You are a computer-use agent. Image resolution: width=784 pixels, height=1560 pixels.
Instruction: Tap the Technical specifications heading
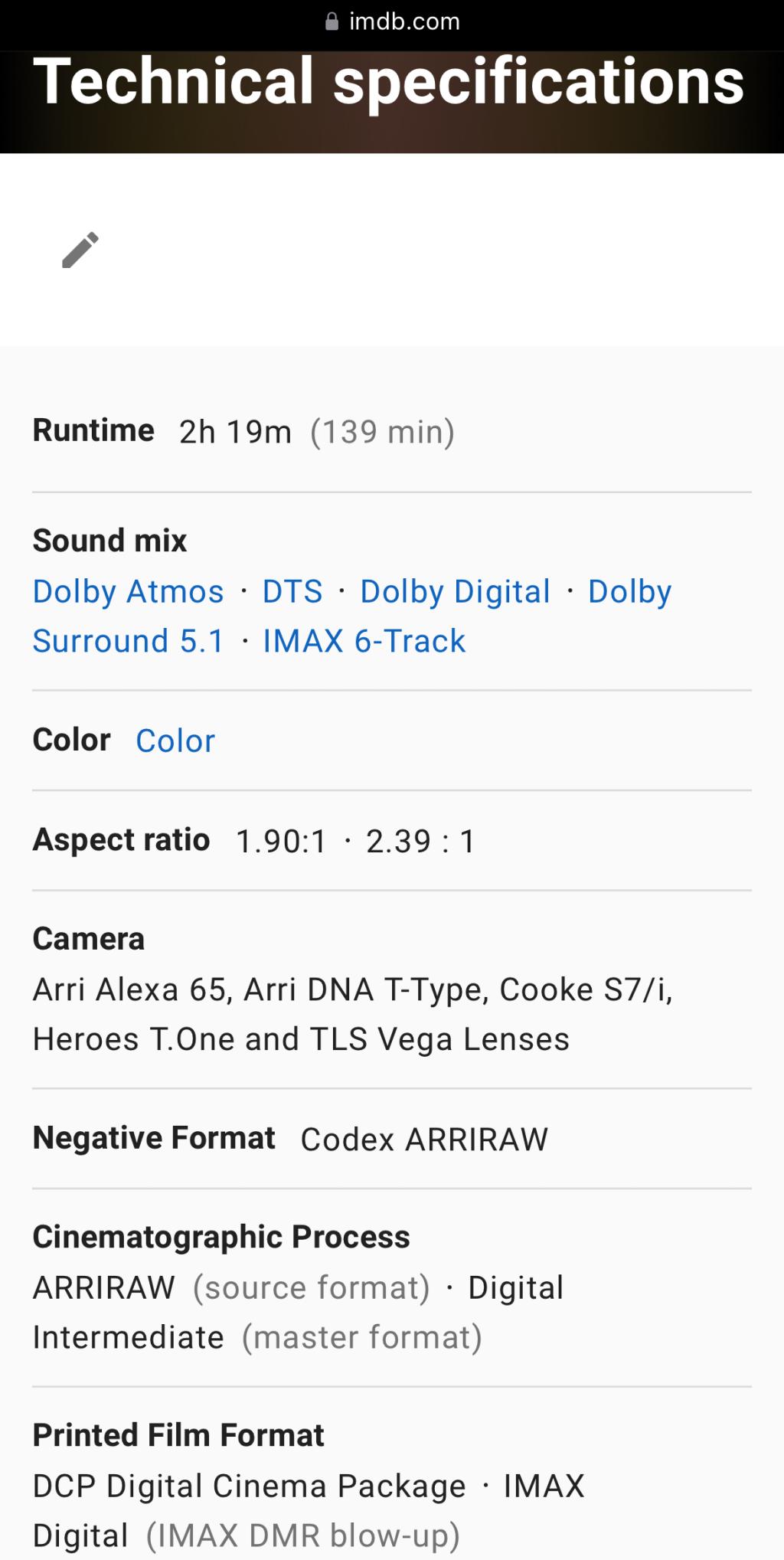coord(389,81)
